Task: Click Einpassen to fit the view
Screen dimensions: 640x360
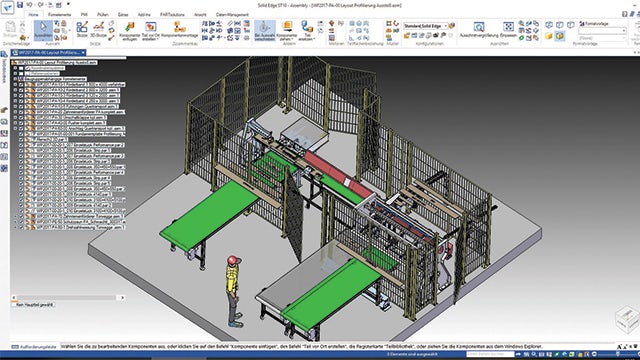Action: point(508,30)
